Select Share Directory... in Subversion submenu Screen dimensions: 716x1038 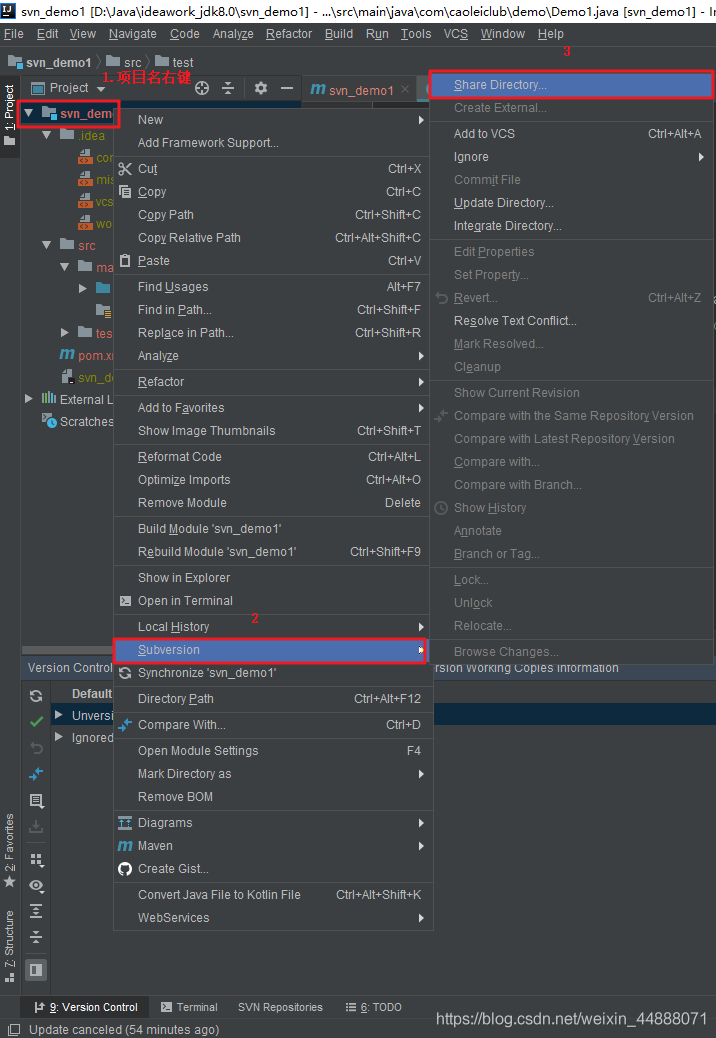coord(572,85)
